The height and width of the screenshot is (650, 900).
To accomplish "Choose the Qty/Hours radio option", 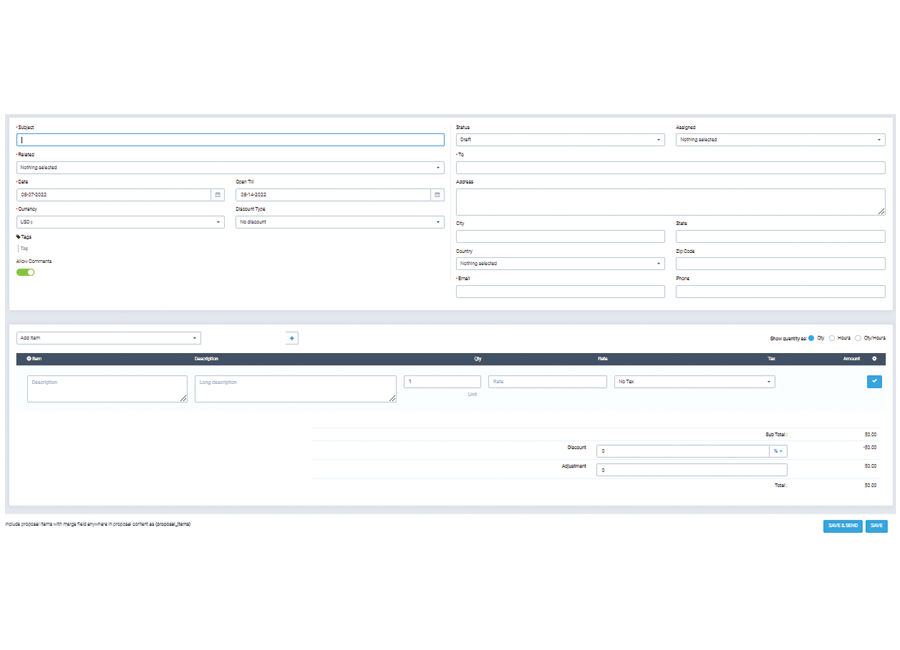I will pos(858,338).
